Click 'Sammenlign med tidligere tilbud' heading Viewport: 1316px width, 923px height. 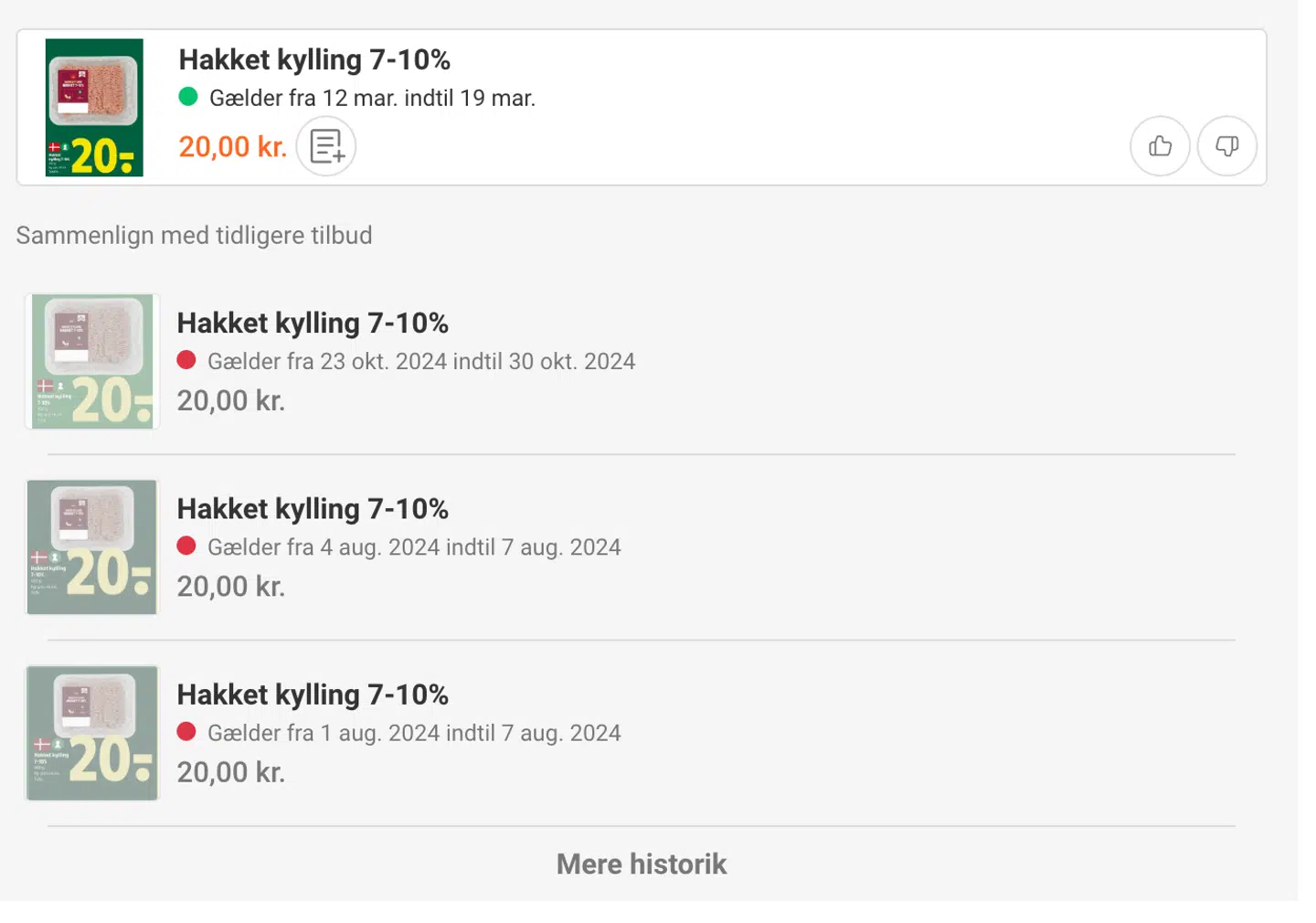pos(194,236)
